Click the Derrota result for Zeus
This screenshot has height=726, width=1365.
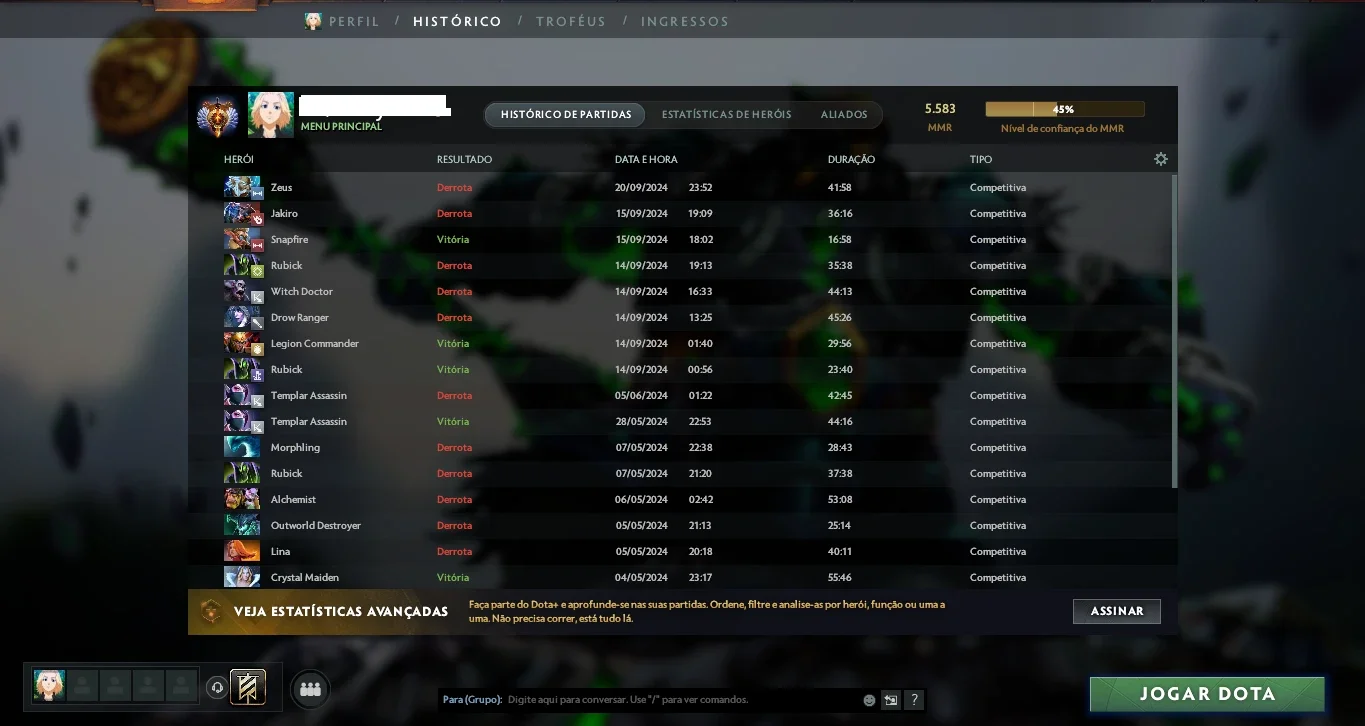point(454,187)
